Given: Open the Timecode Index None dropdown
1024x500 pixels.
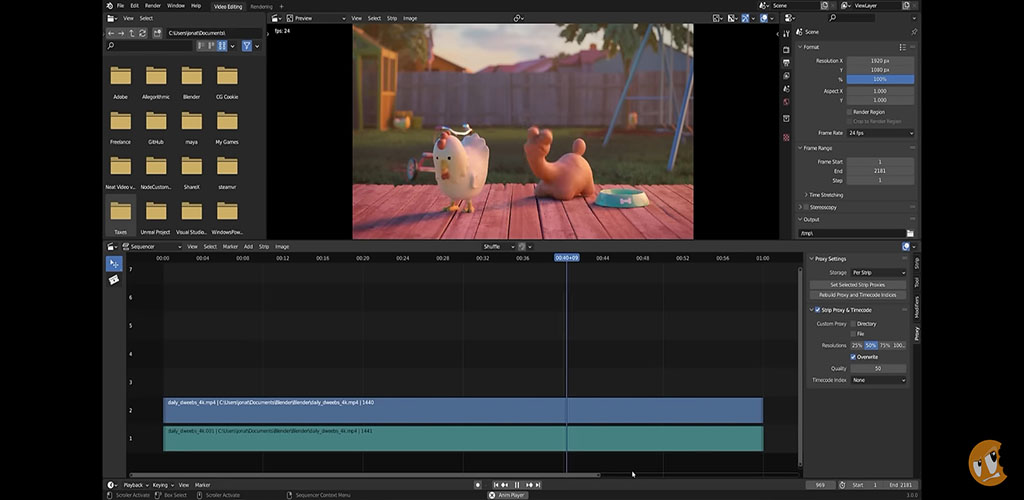Looking at the screenshot, I should coord(878,380).
